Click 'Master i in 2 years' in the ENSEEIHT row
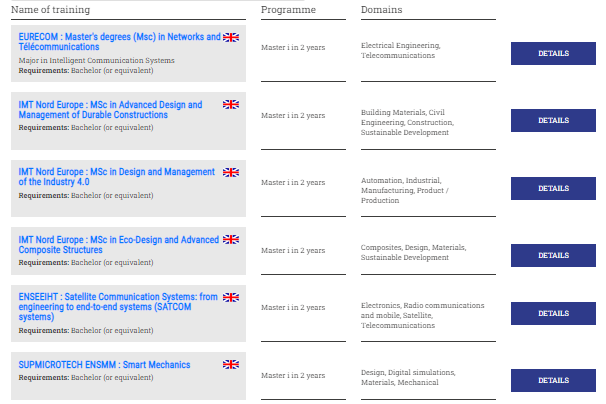The height and width of the screenshot is (404, 606). [x=293, y=307]
